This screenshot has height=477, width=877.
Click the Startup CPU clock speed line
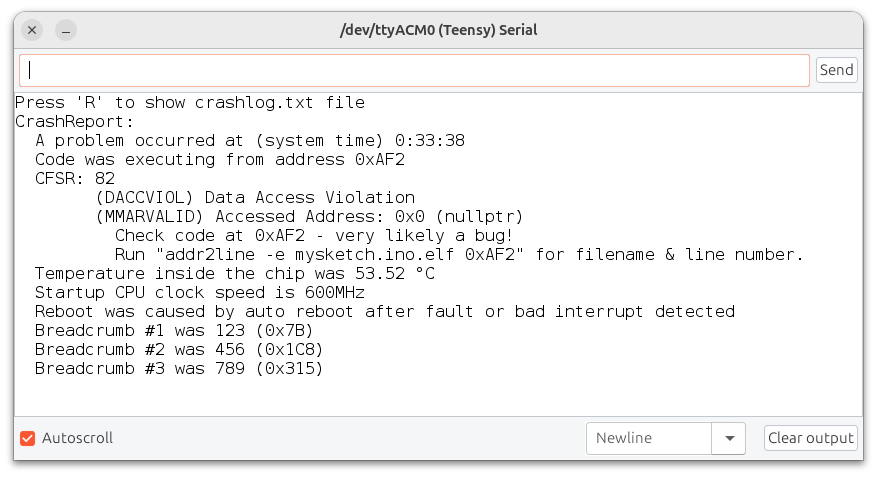200,293
